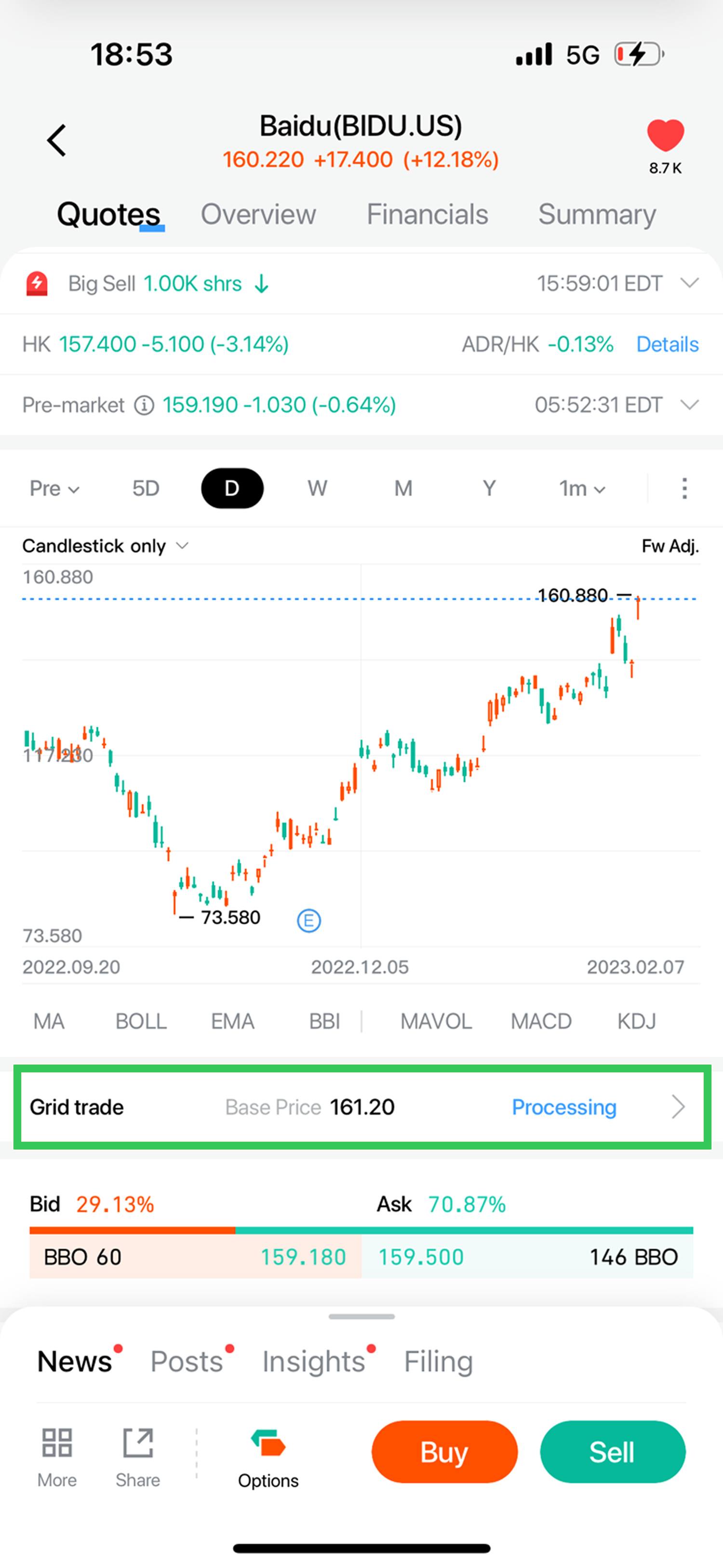The image size is (723, 1568).
Task: Tap the Bid/Ask ratio bar
Action: coord(361,1230)
